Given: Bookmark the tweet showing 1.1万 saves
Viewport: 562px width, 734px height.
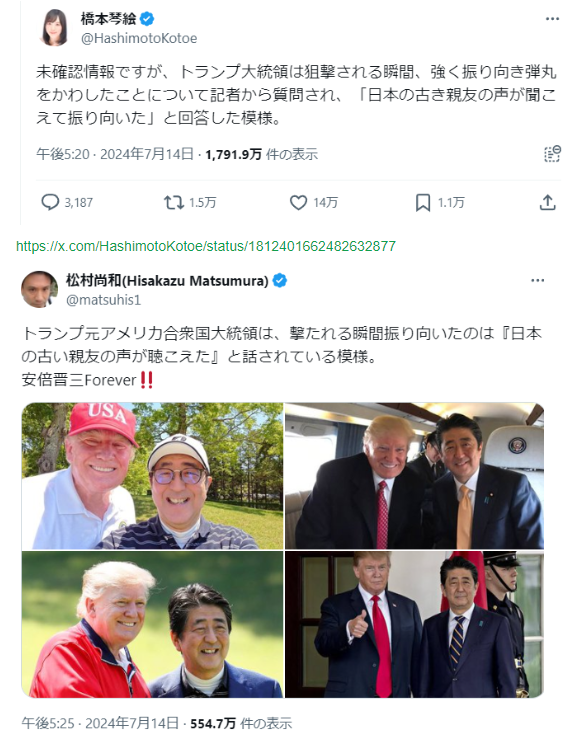Looking at the screenshot, I should pyautogui.click(x=423, y=202).
